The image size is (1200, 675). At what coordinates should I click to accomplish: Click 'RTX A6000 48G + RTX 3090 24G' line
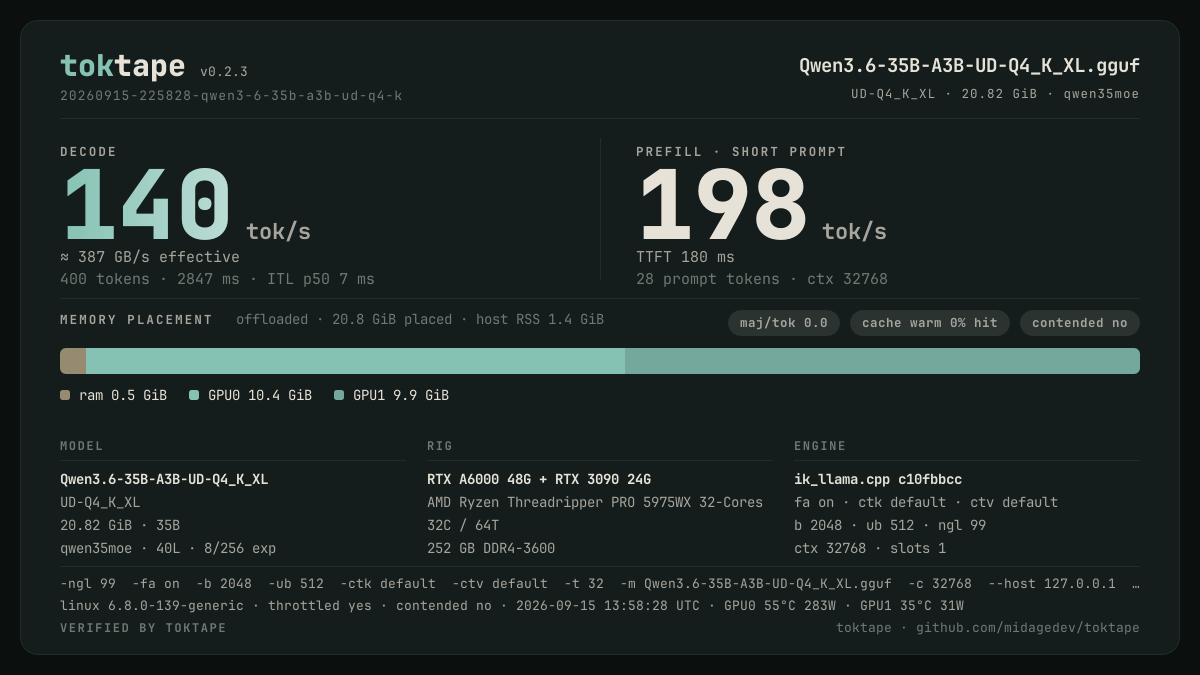click(539, 480)
